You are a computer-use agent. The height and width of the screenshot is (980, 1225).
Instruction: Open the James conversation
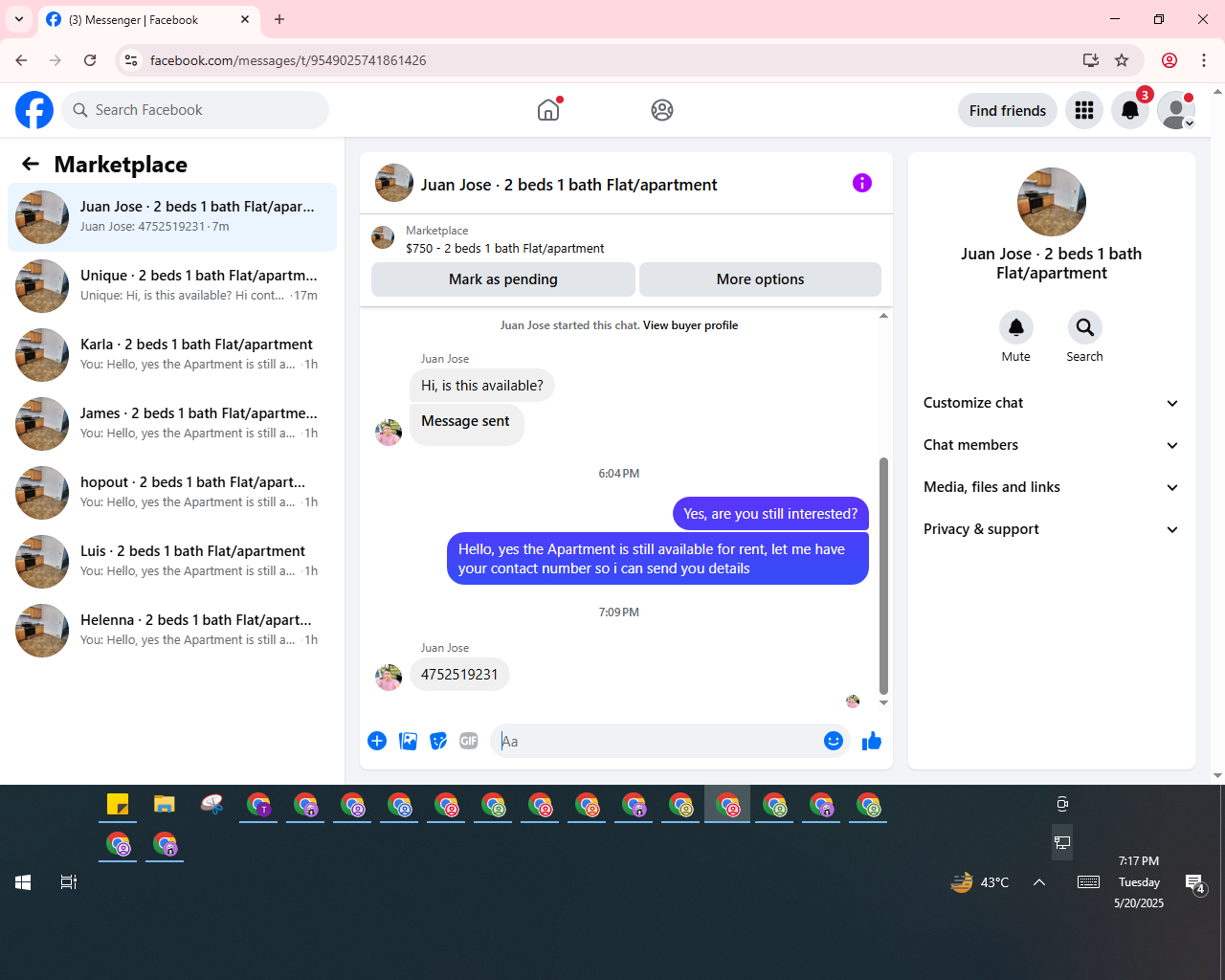pos(172,424)
